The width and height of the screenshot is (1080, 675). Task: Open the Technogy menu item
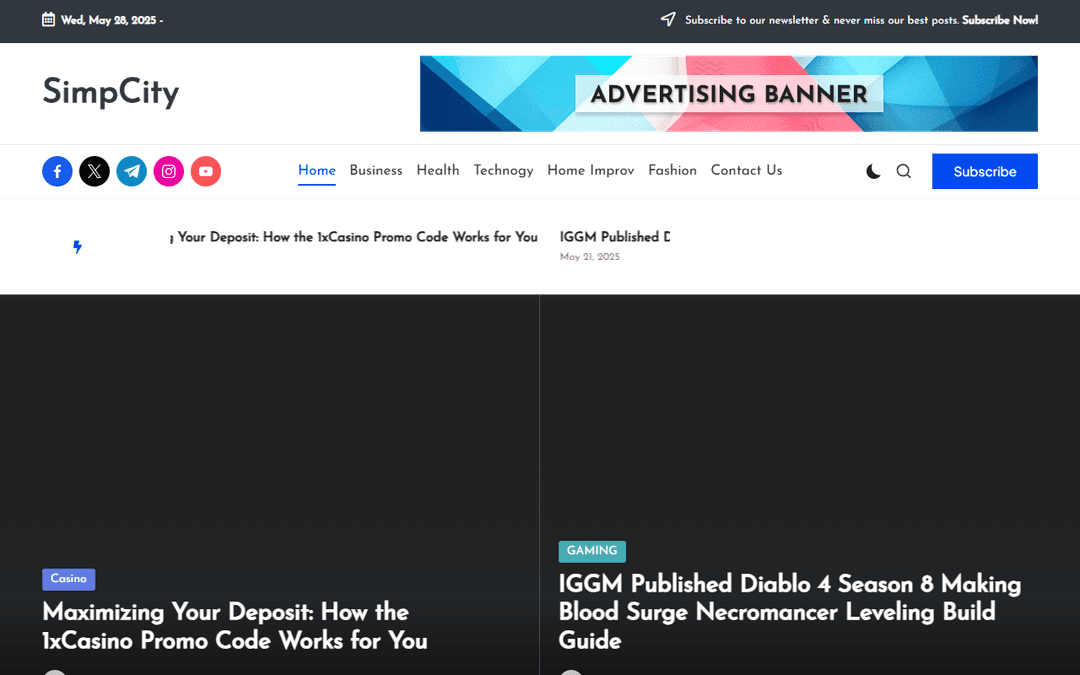click(x=503, y=171)
